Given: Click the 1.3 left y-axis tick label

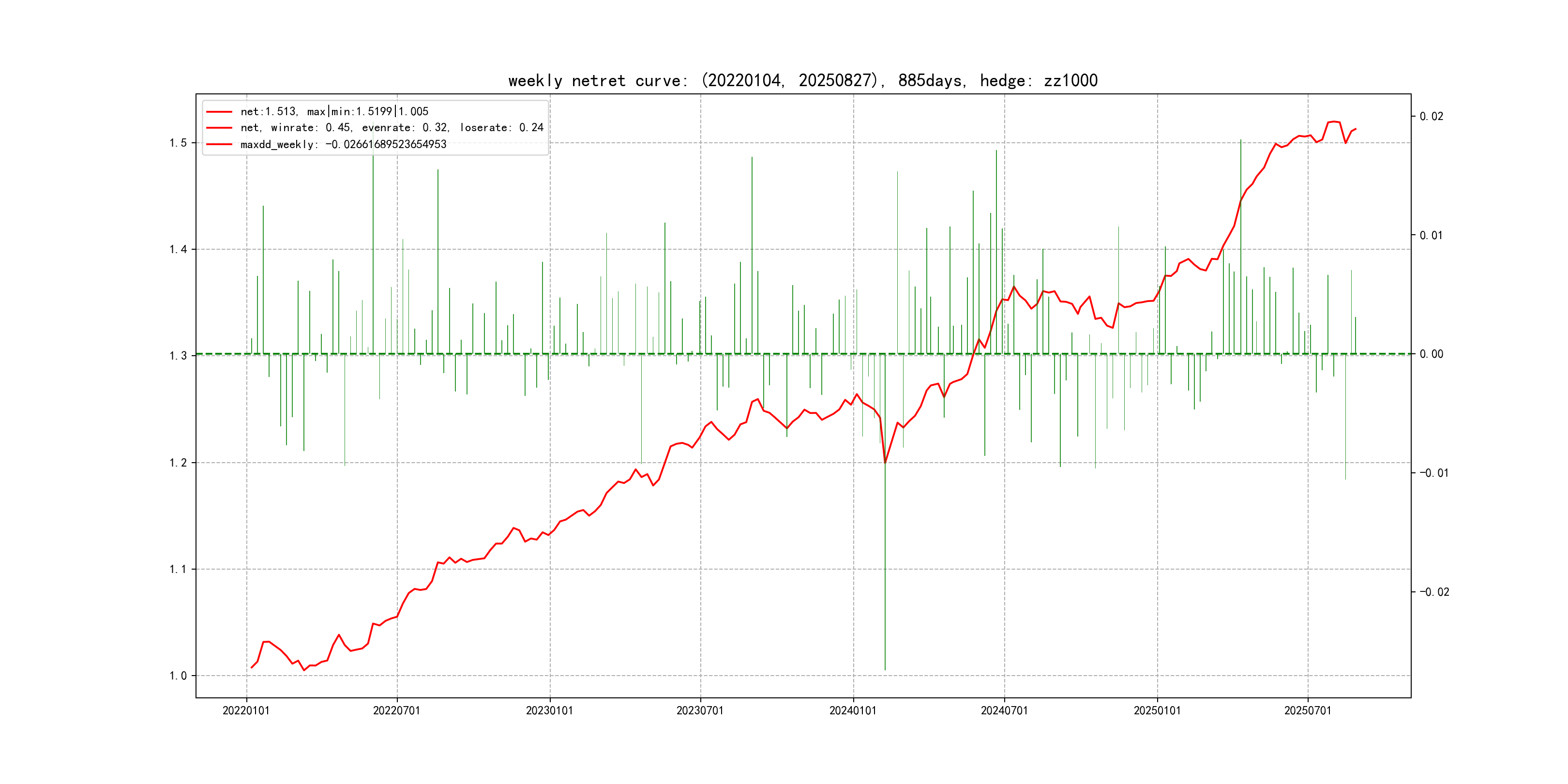Looking at the screenshot, I should click(x=178, y=356).
